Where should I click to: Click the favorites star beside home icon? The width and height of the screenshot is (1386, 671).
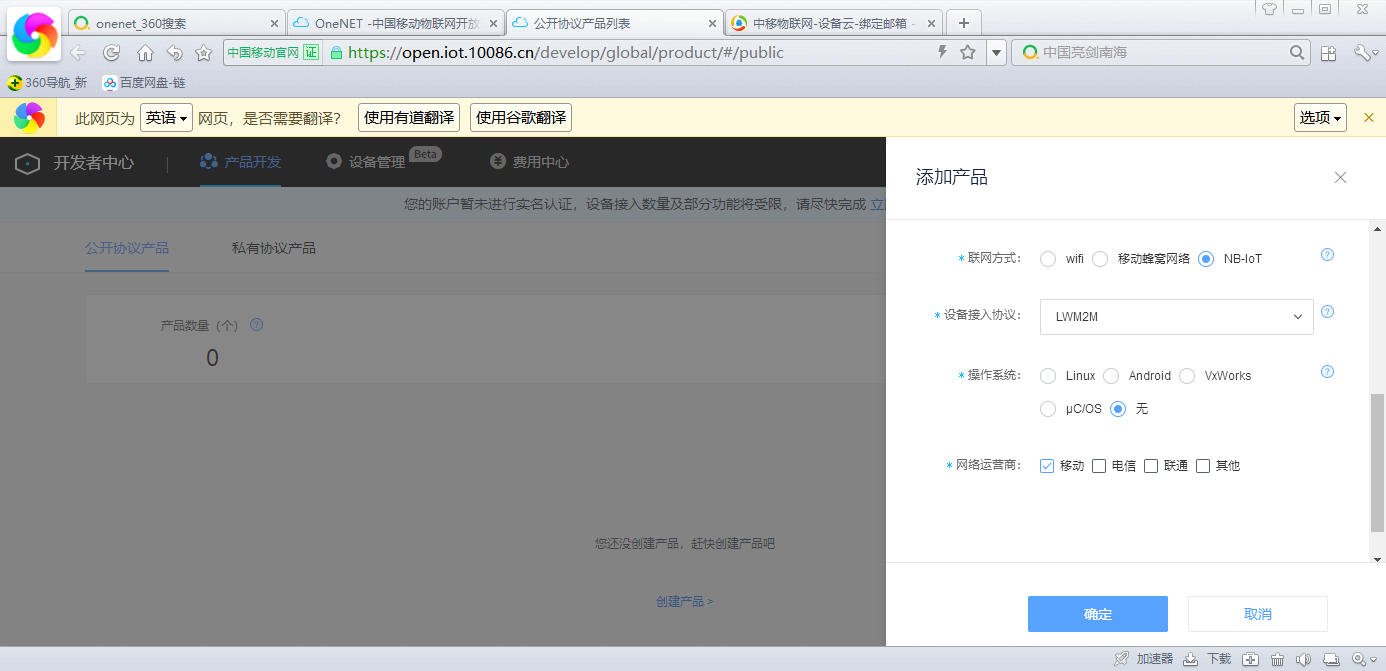pyautogui.click(x=203, y=53)
